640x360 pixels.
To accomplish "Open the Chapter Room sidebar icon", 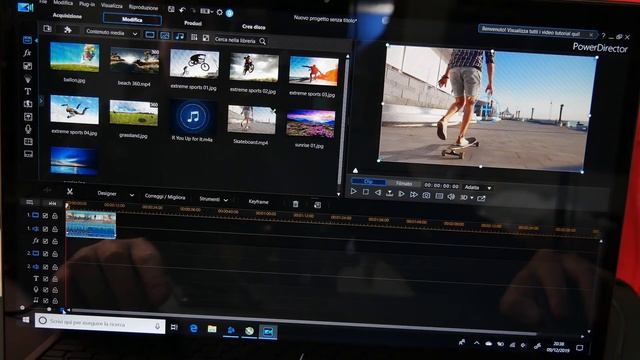I will [x=28, y=142].
